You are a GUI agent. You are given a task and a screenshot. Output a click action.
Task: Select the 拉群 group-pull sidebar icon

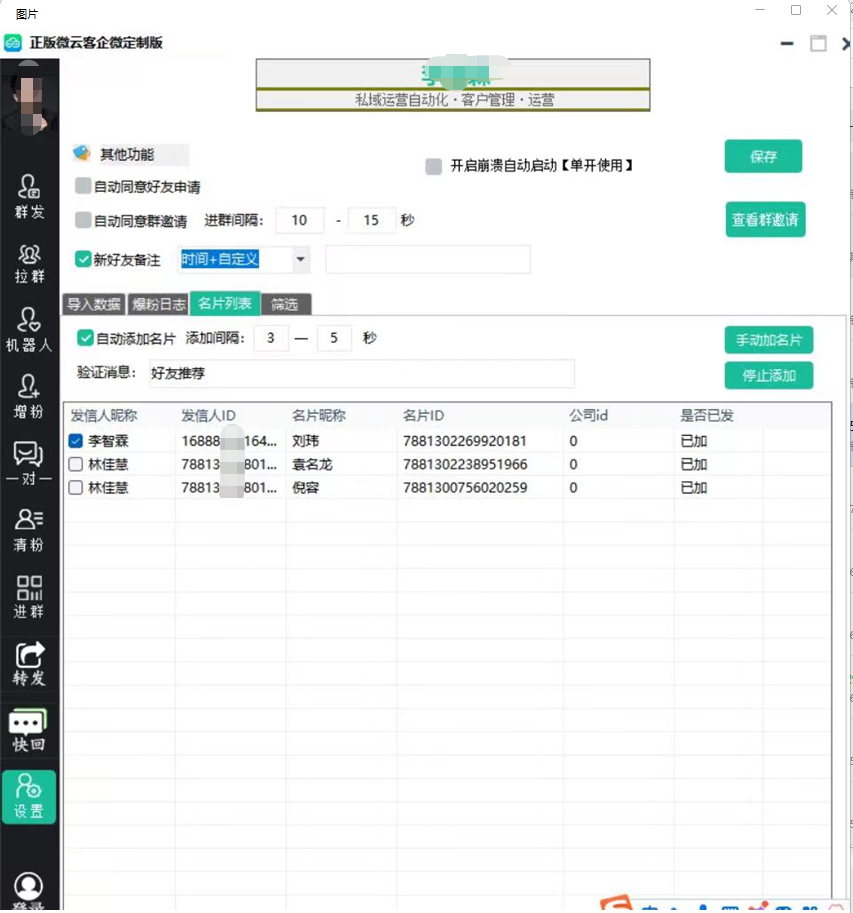(x=29, y=264)
